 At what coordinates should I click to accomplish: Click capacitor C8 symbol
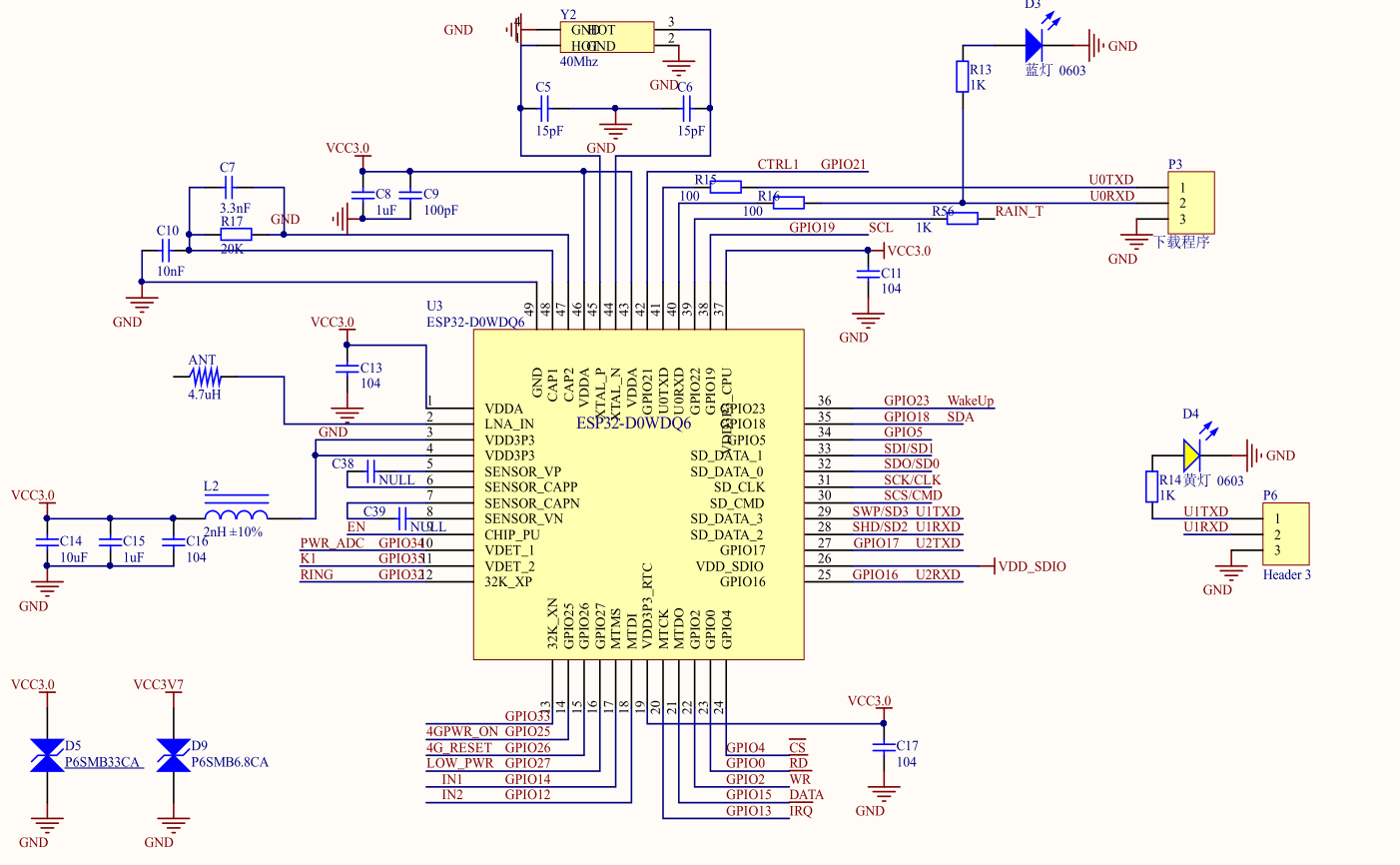(362, 197)
